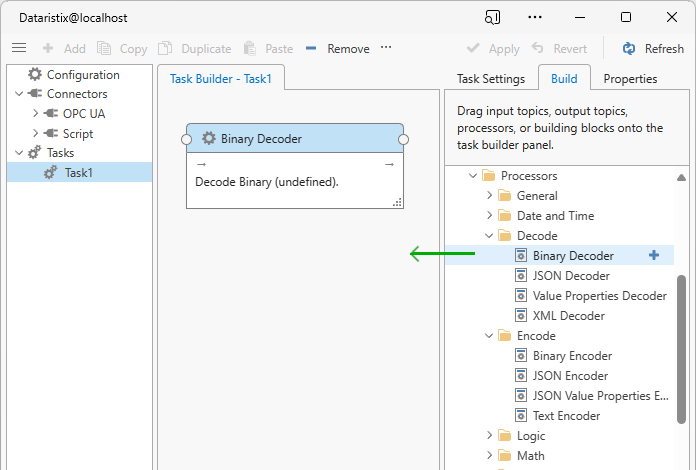Collapse the Decode folder
Image resolution: width=696 pixels, height=470 pixels.
(490, 236)
